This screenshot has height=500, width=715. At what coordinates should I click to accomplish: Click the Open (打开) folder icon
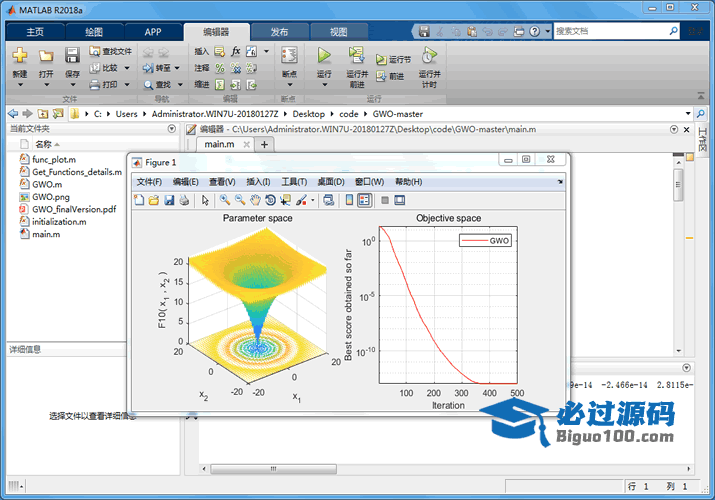(46, 56)
